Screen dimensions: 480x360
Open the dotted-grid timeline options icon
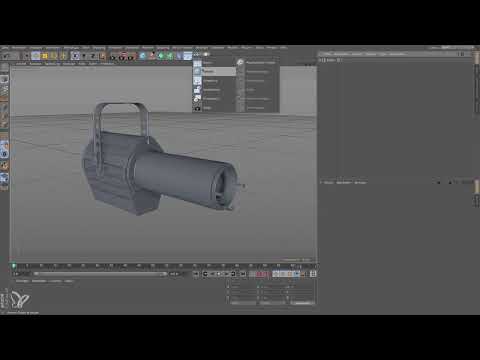point(313,274)
